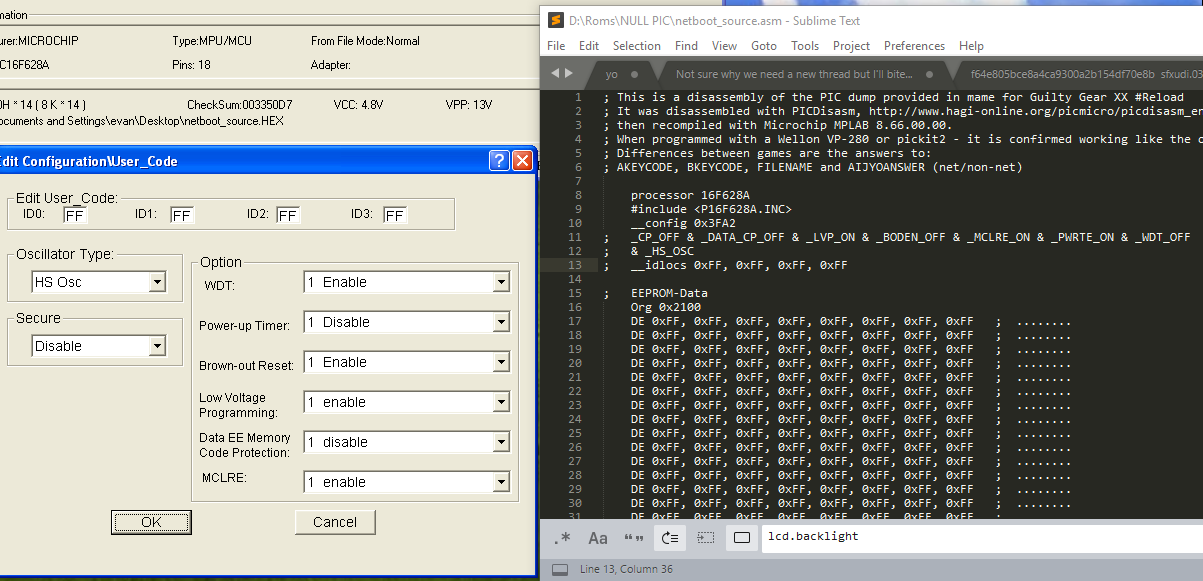Open the WDT option dropdown
1203x581 pixels.
coord(501,283)
